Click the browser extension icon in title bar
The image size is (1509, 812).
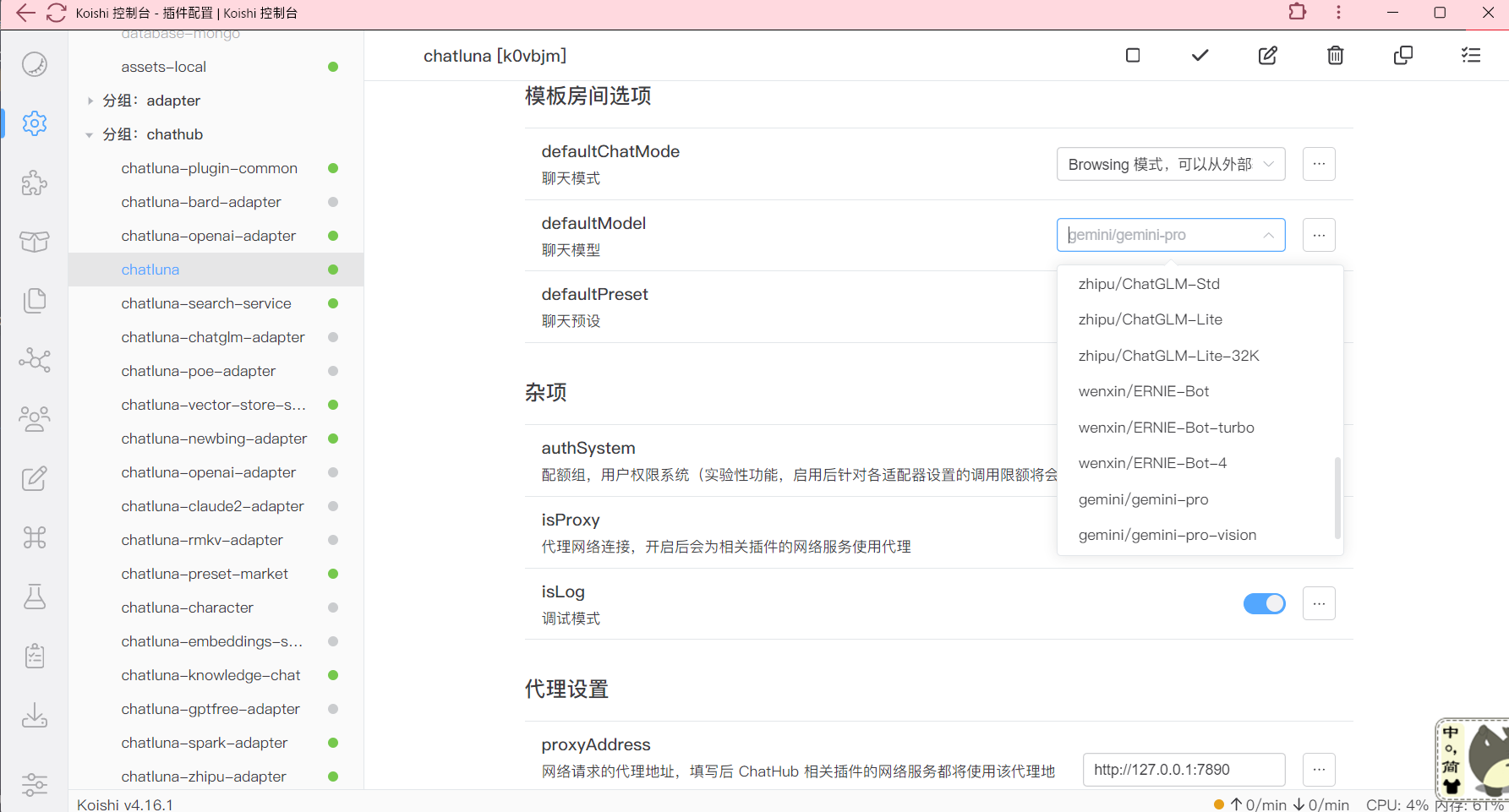pyautogui.click(x=1297, y=13)
